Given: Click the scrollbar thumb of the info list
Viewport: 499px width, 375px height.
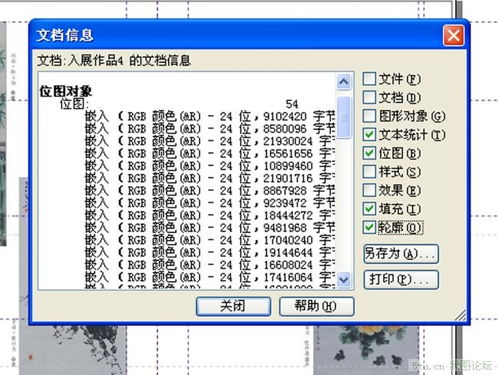Looking at the screenshot, I should (344, 117).
